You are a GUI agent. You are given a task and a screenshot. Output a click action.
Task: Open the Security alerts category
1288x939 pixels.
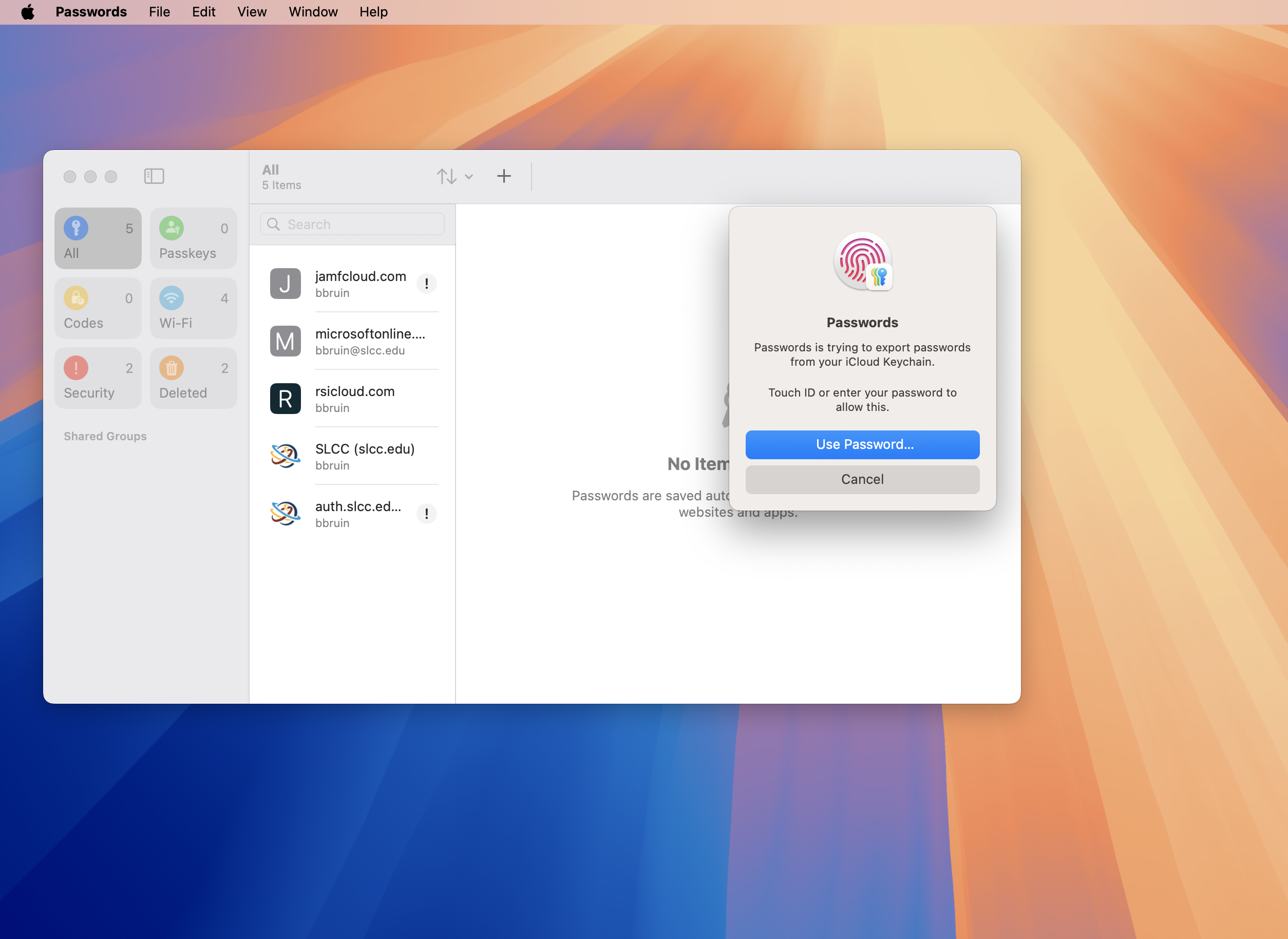pyautogui.click(x=98, y=379)
